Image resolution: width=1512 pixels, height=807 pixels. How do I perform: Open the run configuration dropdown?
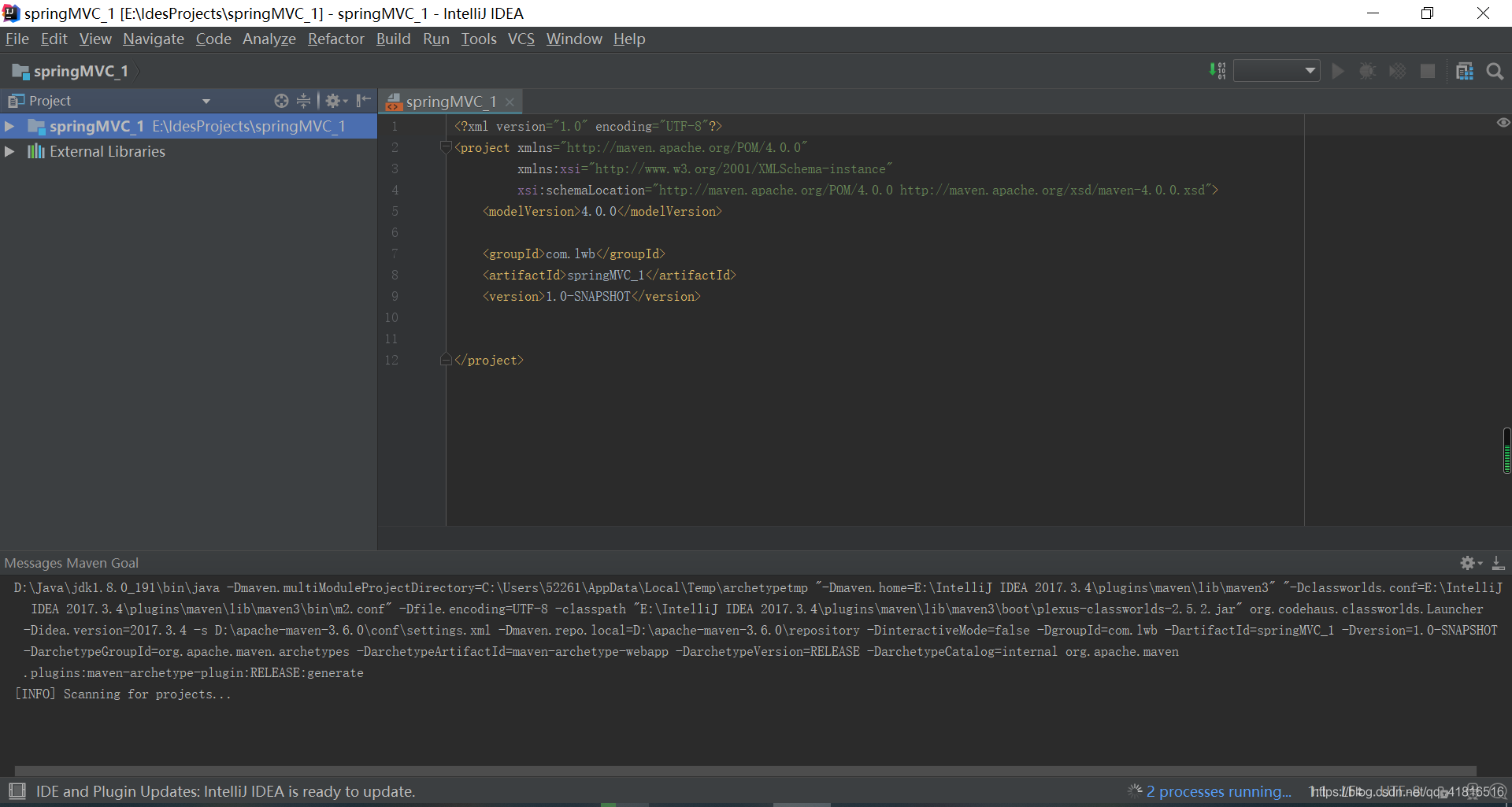pyautogui.click(x=1277, y=71)
